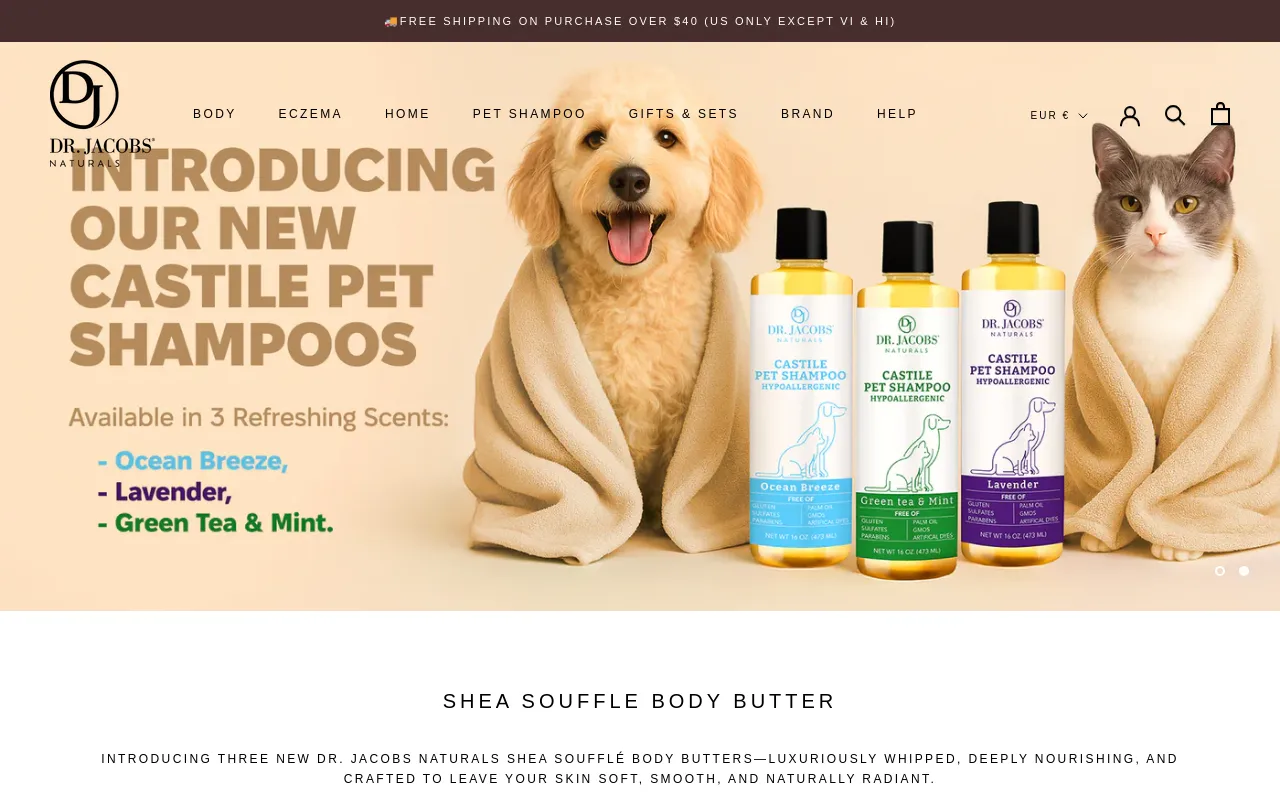Image resolution: width=1280 pixels, height=800 pixels.
Task: Open the Body menu
Action: (x=214, y=114)
